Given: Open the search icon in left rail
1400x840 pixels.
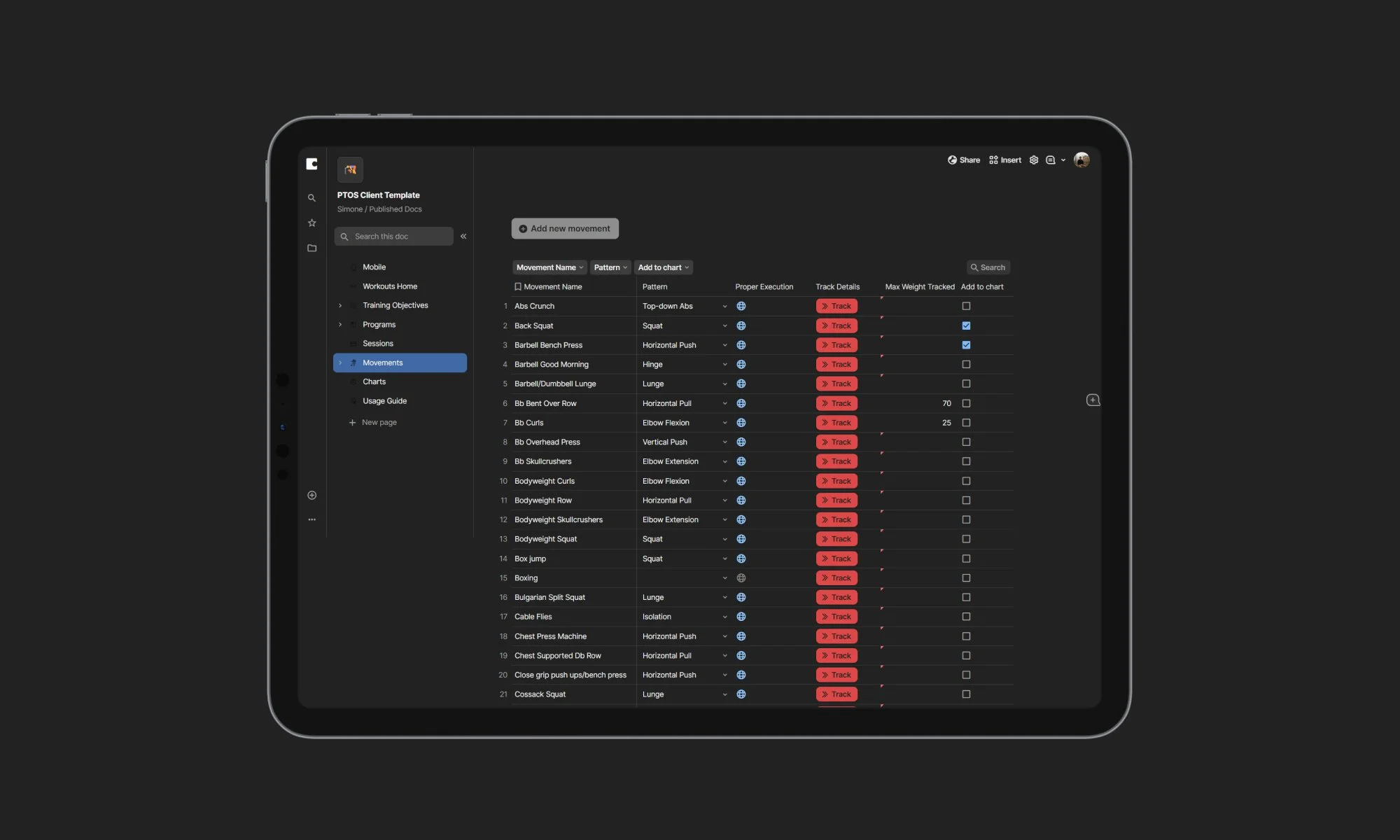Looking at the screenshot, I should [311, 198].
